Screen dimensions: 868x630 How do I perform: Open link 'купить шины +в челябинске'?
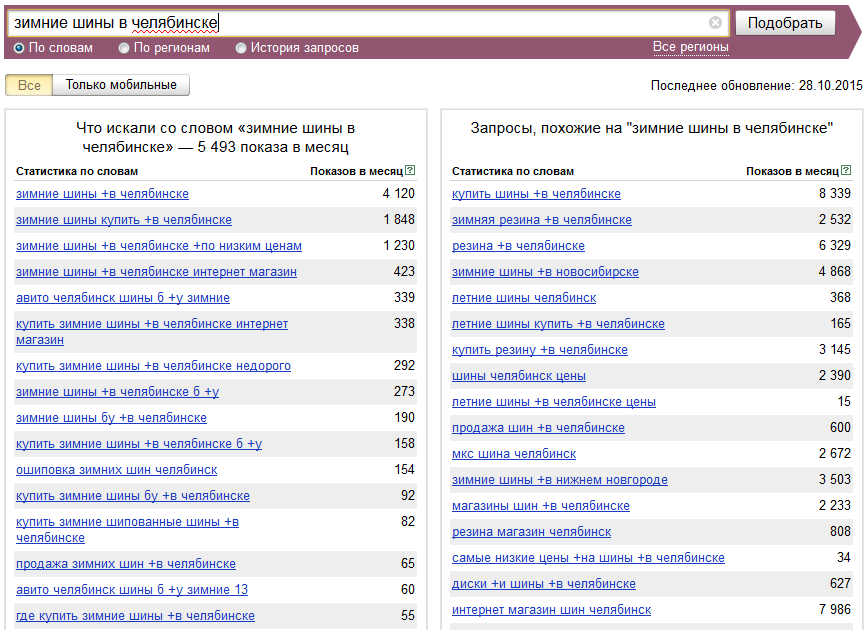tap(536, 194)
